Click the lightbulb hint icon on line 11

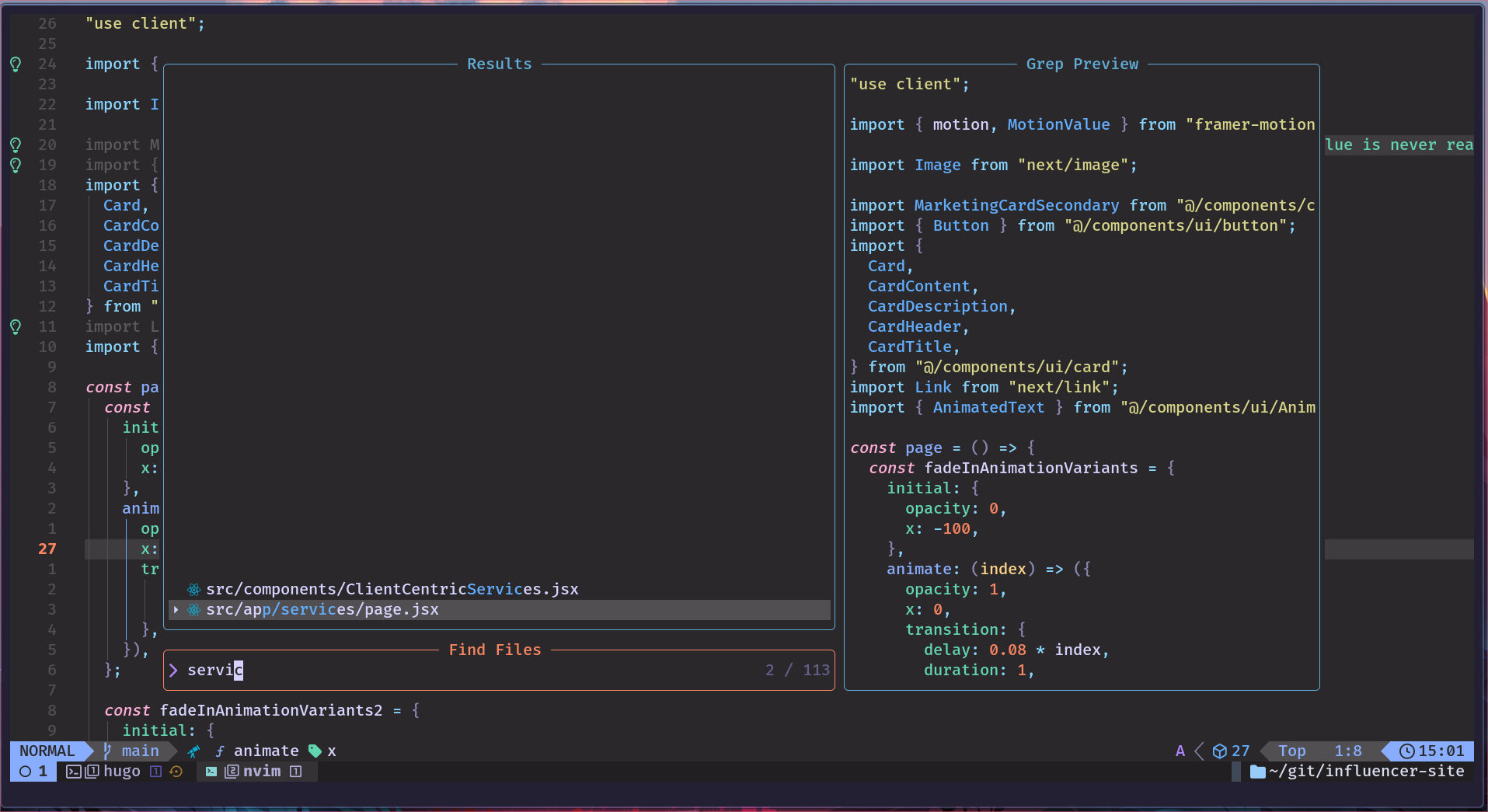click(x=16, y=326)
